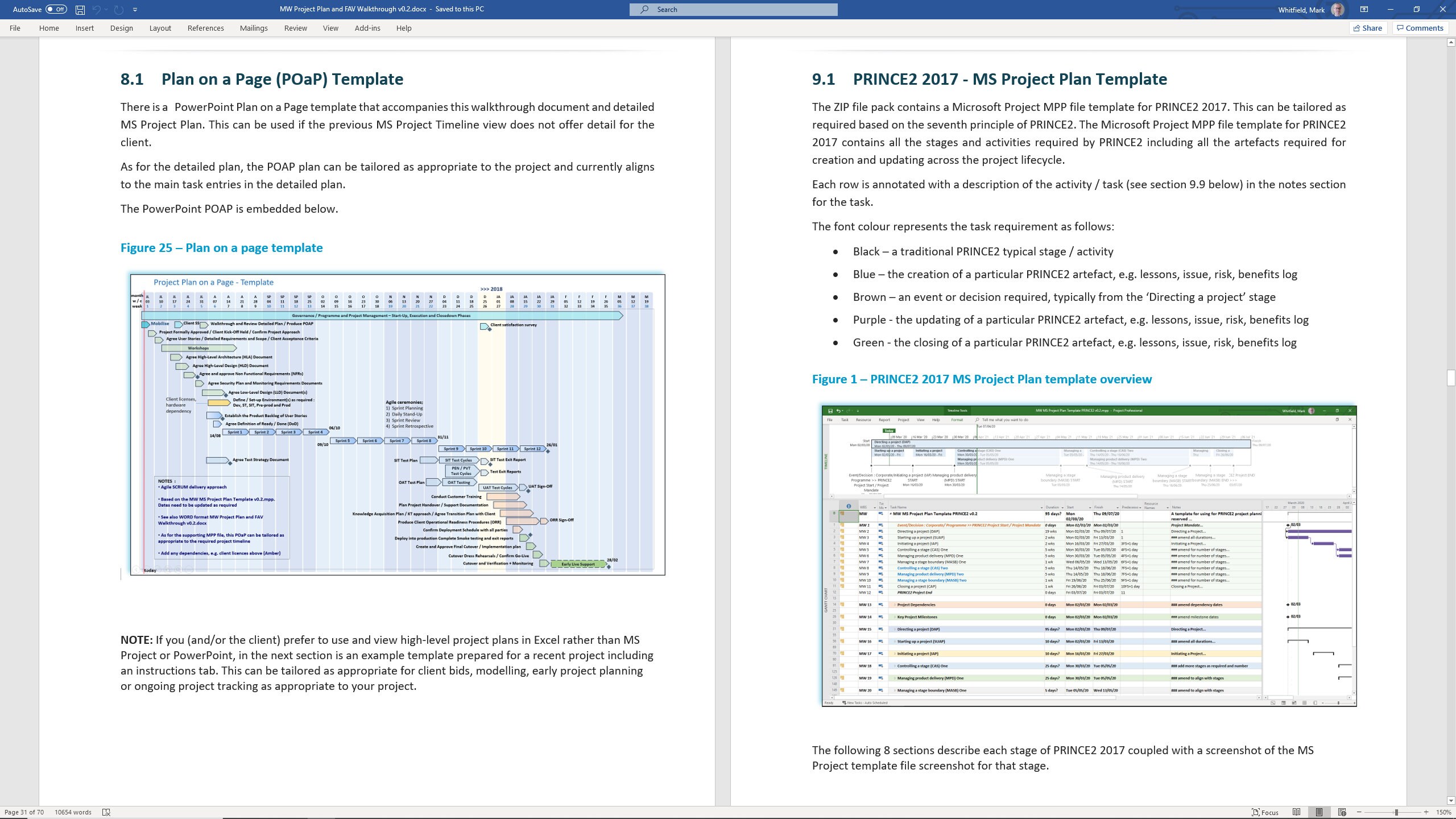1456x819 pixels.
Task: Click the proofing errors icon in status bar
Action: coord(107,812)
